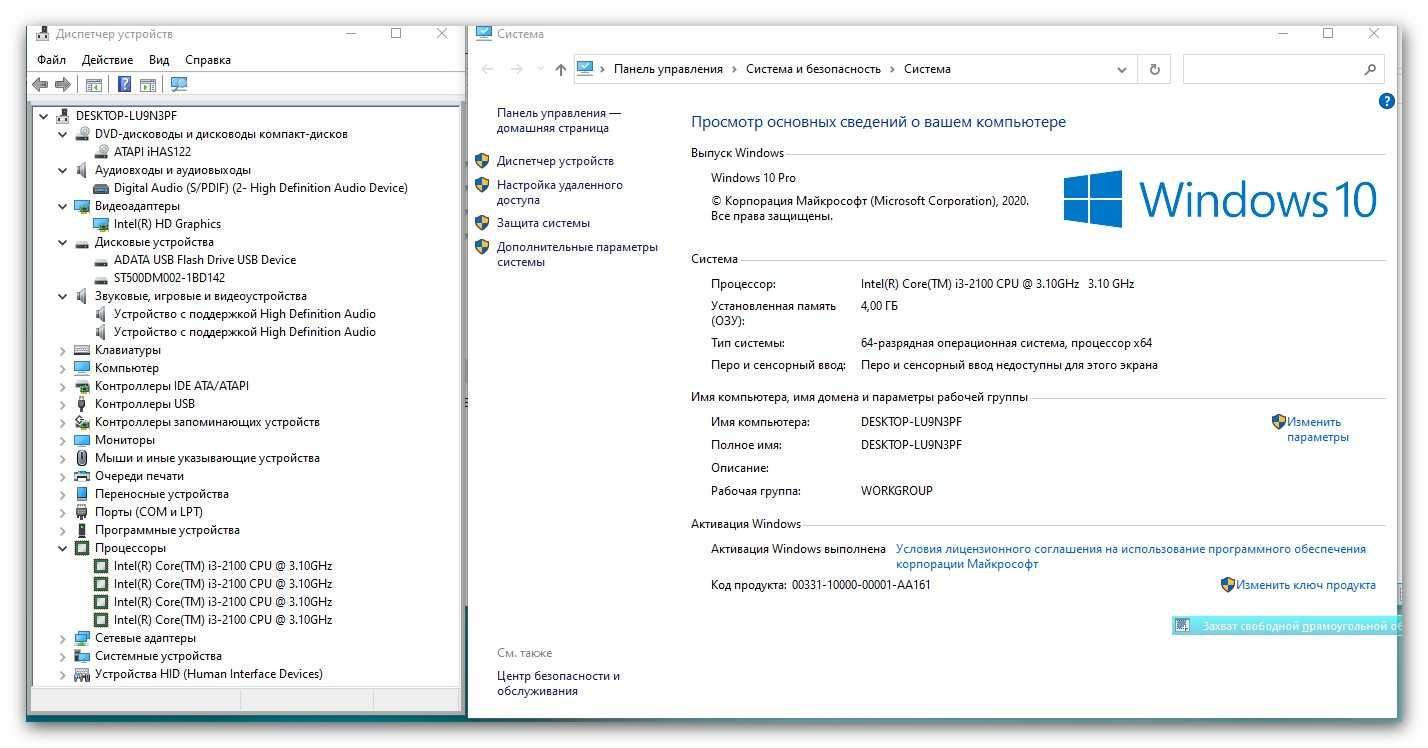Click Система и безопасность in the breadcrumb
The height and width of the screenshot is (748, 1428).
813,69
